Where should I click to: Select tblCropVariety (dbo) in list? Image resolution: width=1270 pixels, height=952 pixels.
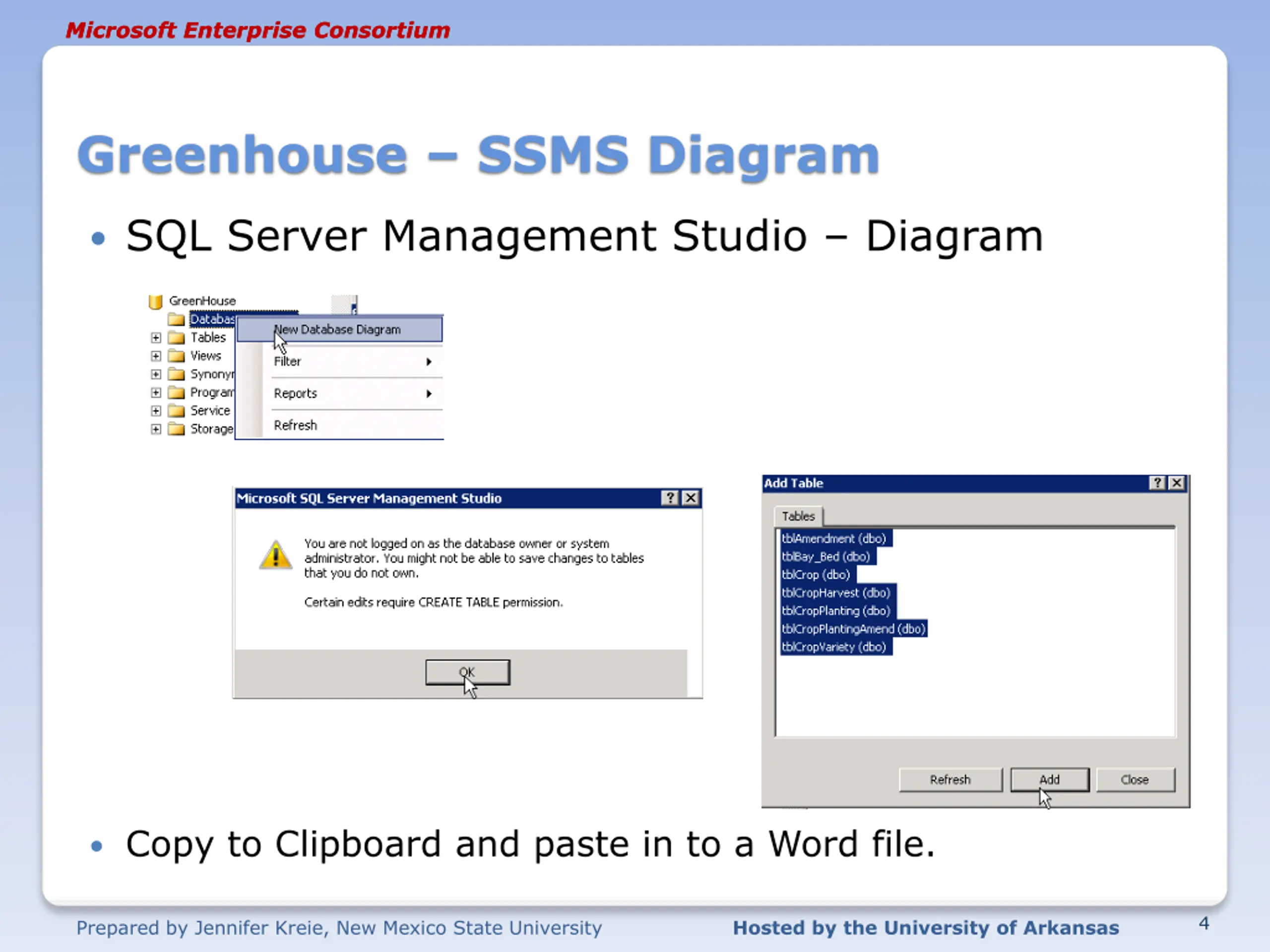pos(836,647)
